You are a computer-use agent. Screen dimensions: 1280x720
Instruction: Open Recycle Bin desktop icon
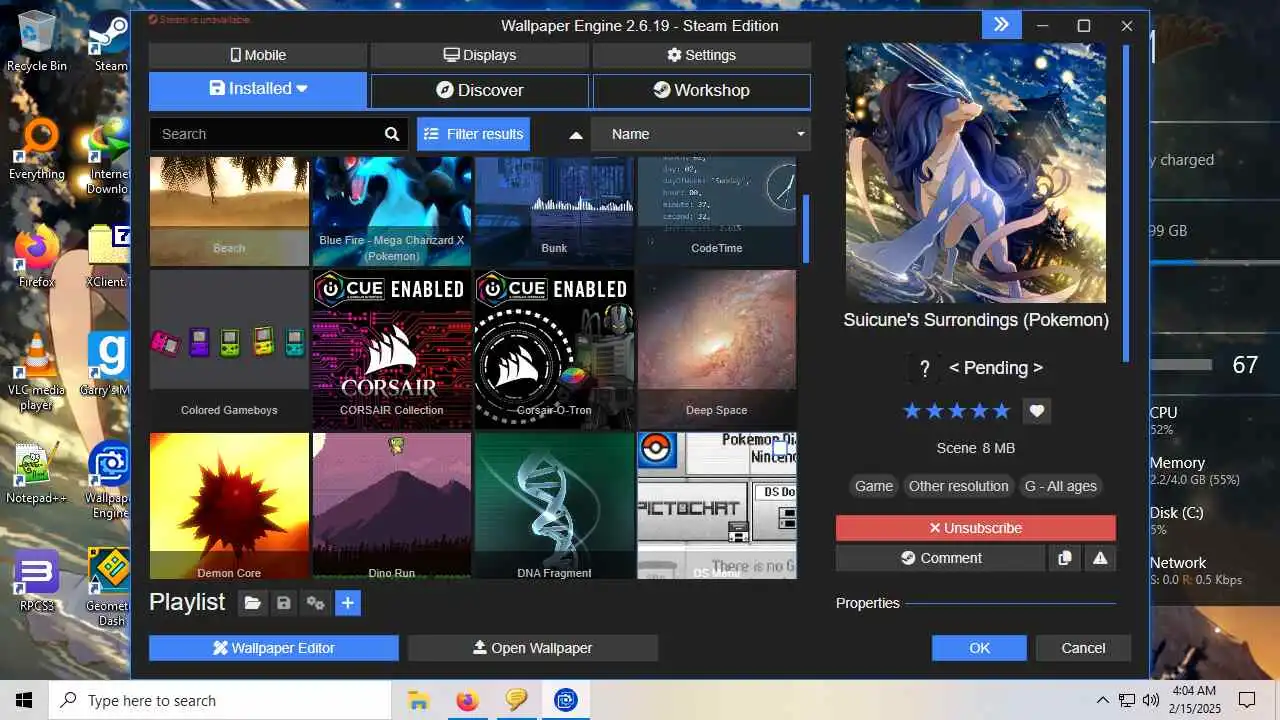click(x=37, y=42)
